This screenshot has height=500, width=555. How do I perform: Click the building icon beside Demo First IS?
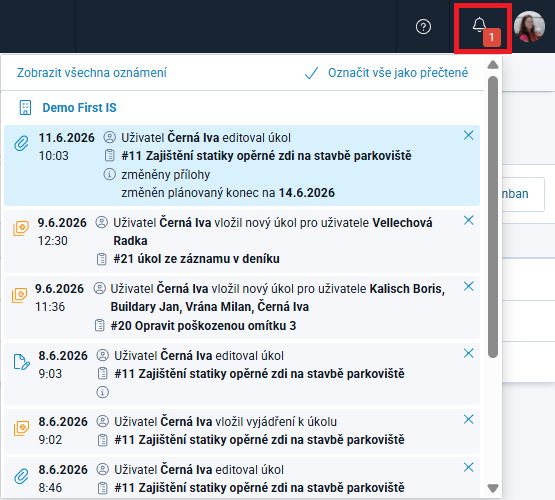pos(25,108)
